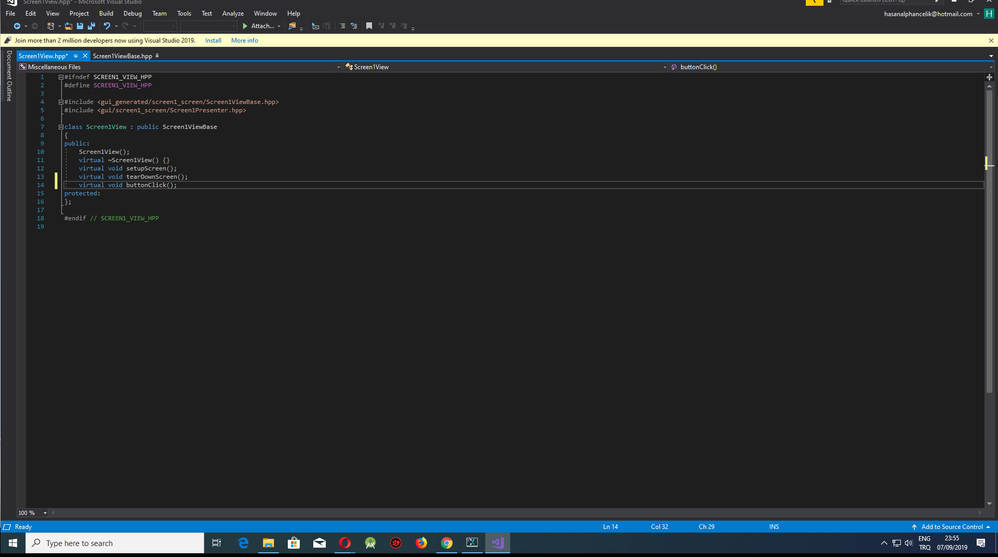Click the Decrease indent toolbar icon
This screenshot has height=557, width=998.
tap(342, 26)
